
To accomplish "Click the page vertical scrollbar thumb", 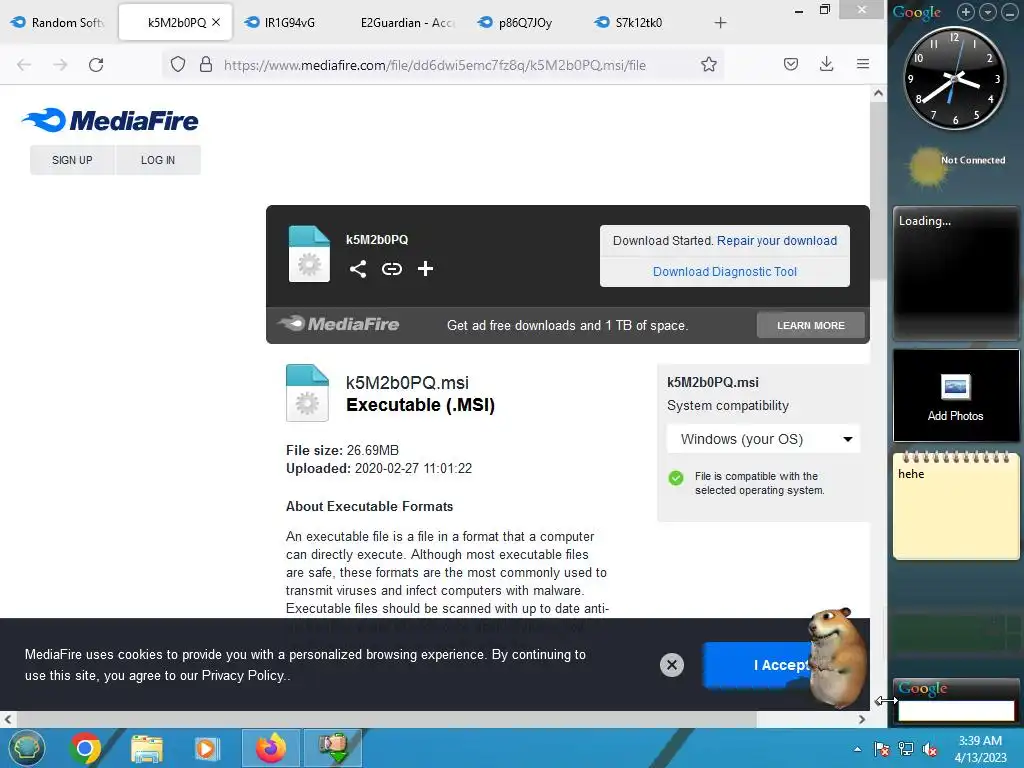I will tap(878, 189).
